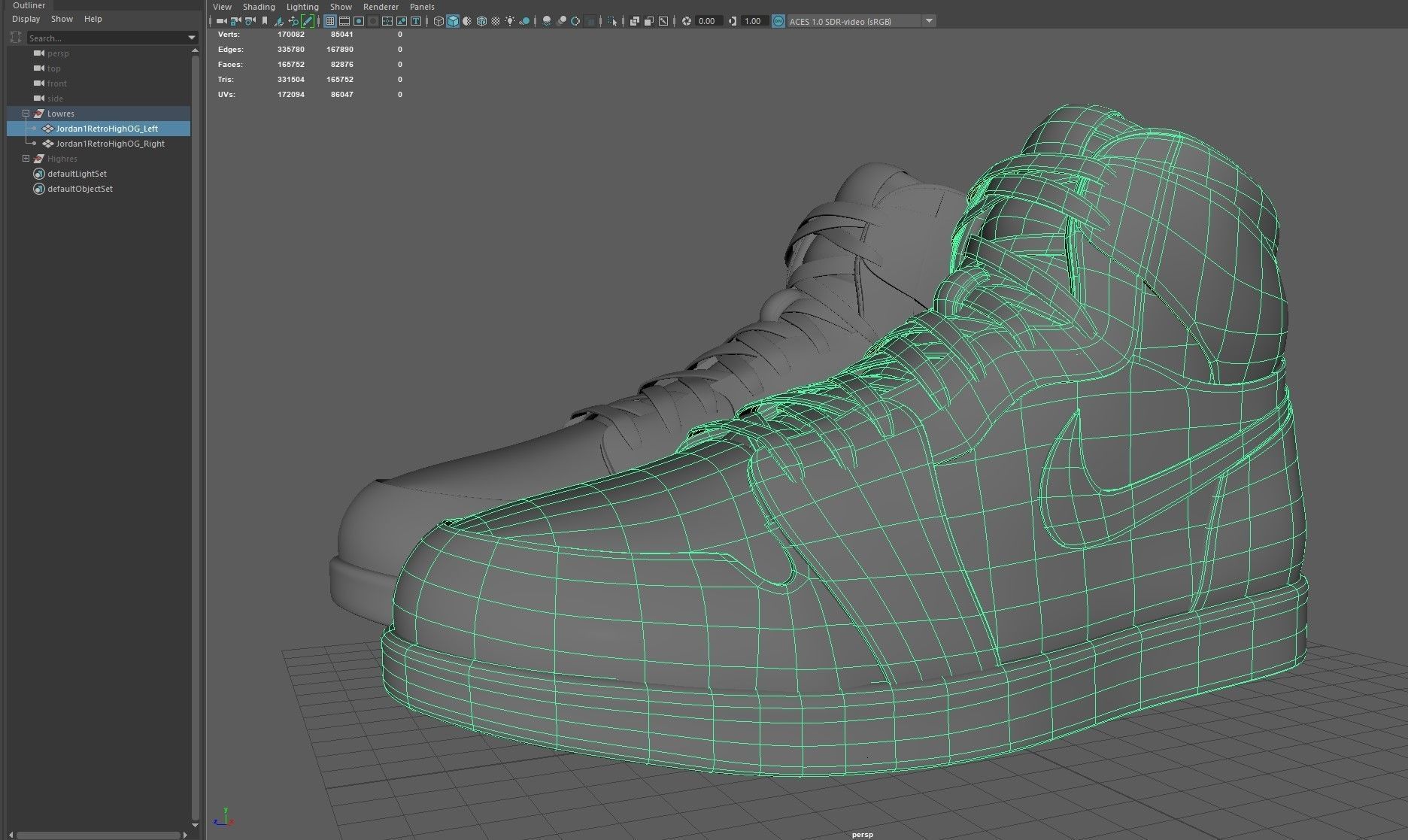This screenshot has width=1408, height=840.
Task: Click the Shadows icon
Action: 524,21
